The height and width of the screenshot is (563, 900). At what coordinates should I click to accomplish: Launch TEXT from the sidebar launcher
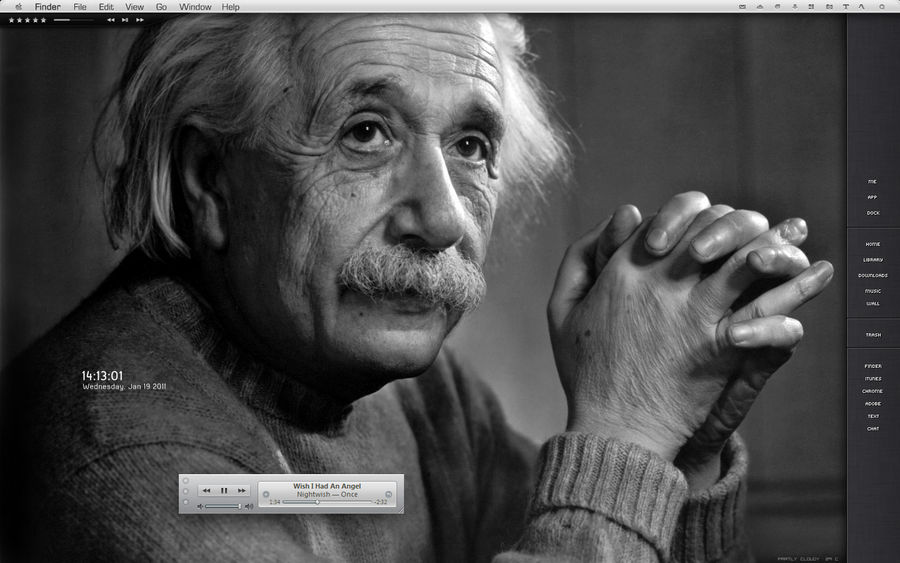pos(873,416)
